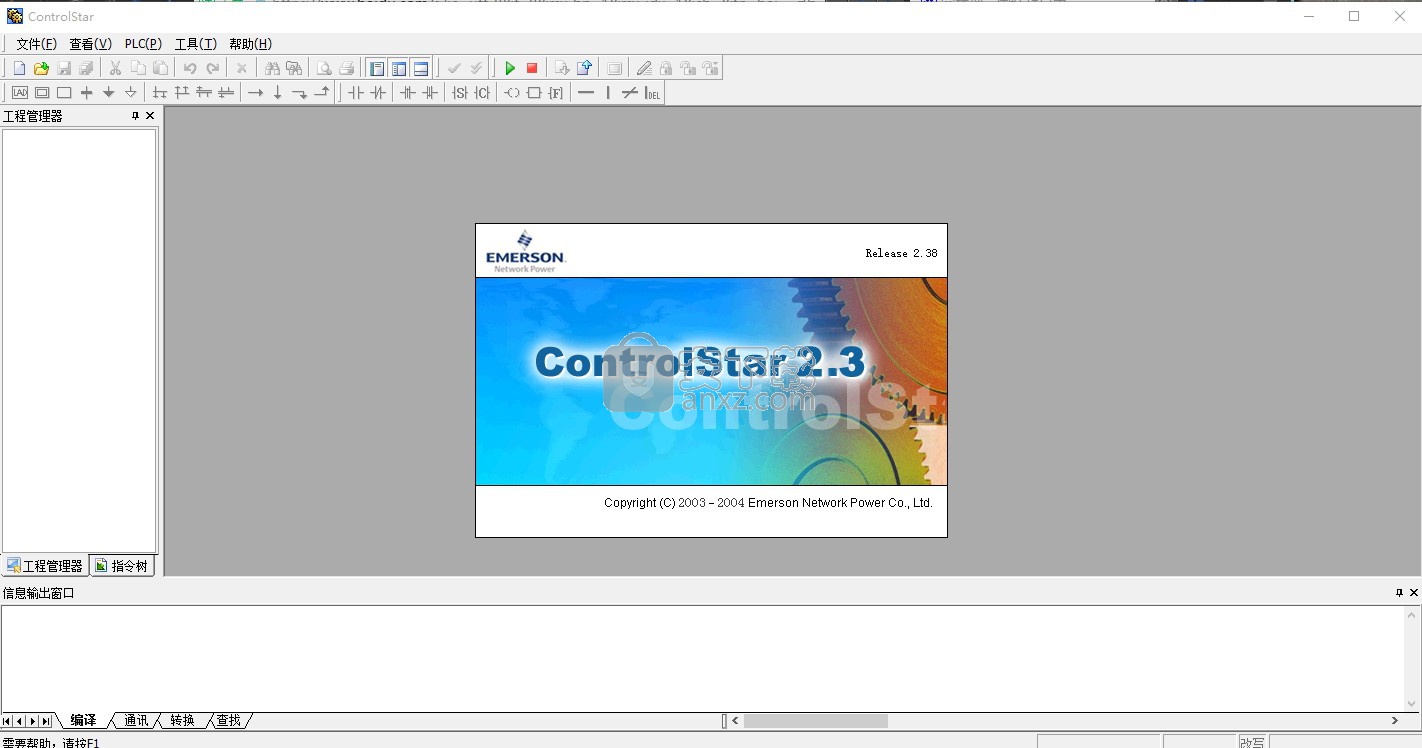This screenshot has height=748, width=1422.
Task: Insert a coil with the parentheses icon
Action: [512, 93]
